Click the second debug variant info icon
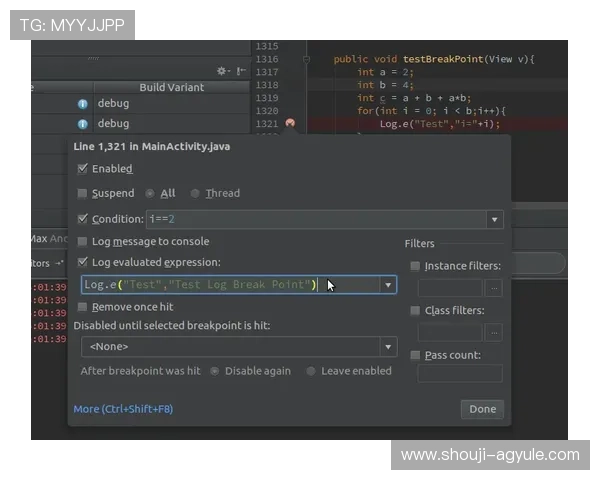Image resolution: width=600 pixels, height=480 pixels. (83, 124)
